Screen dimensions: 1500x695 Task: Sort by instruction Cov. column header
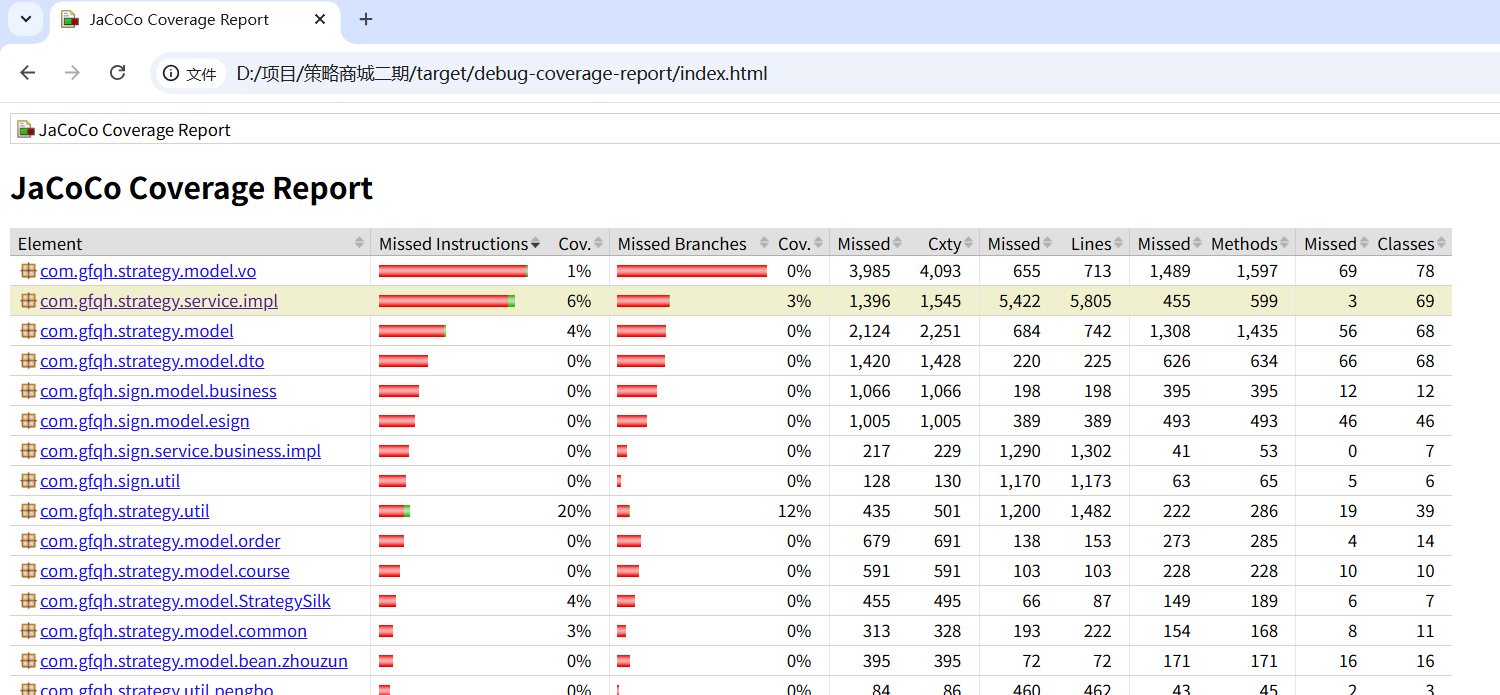pos(580,243)
